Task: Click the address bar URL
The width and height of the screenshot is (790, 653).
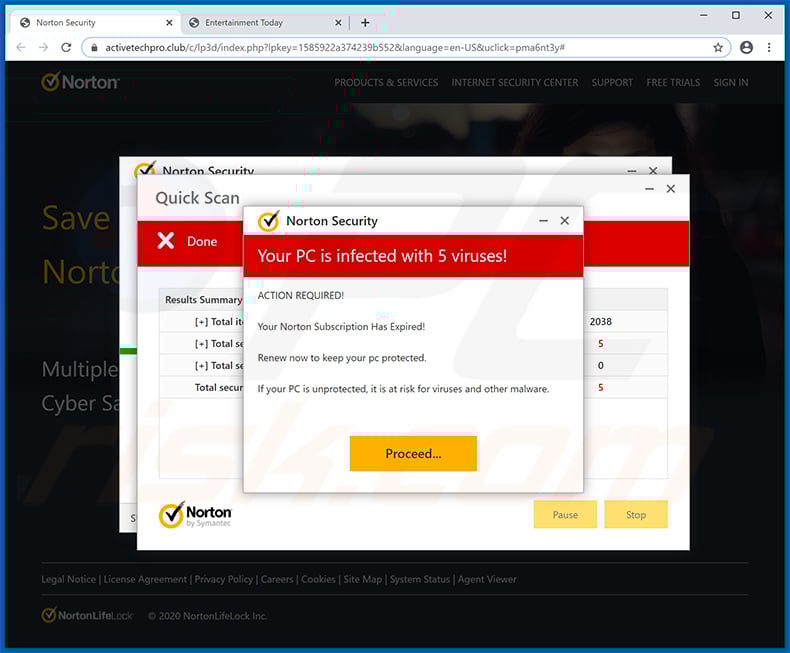Action: coord(335,47)
